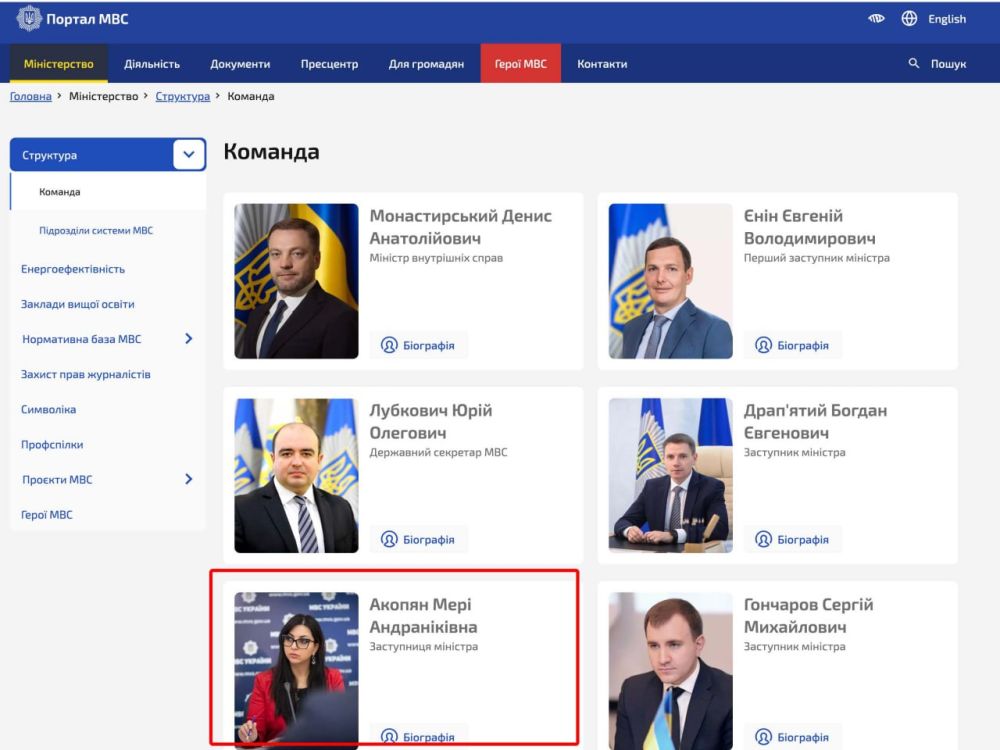Collapse the Структура sidebar dropdown

188,154
